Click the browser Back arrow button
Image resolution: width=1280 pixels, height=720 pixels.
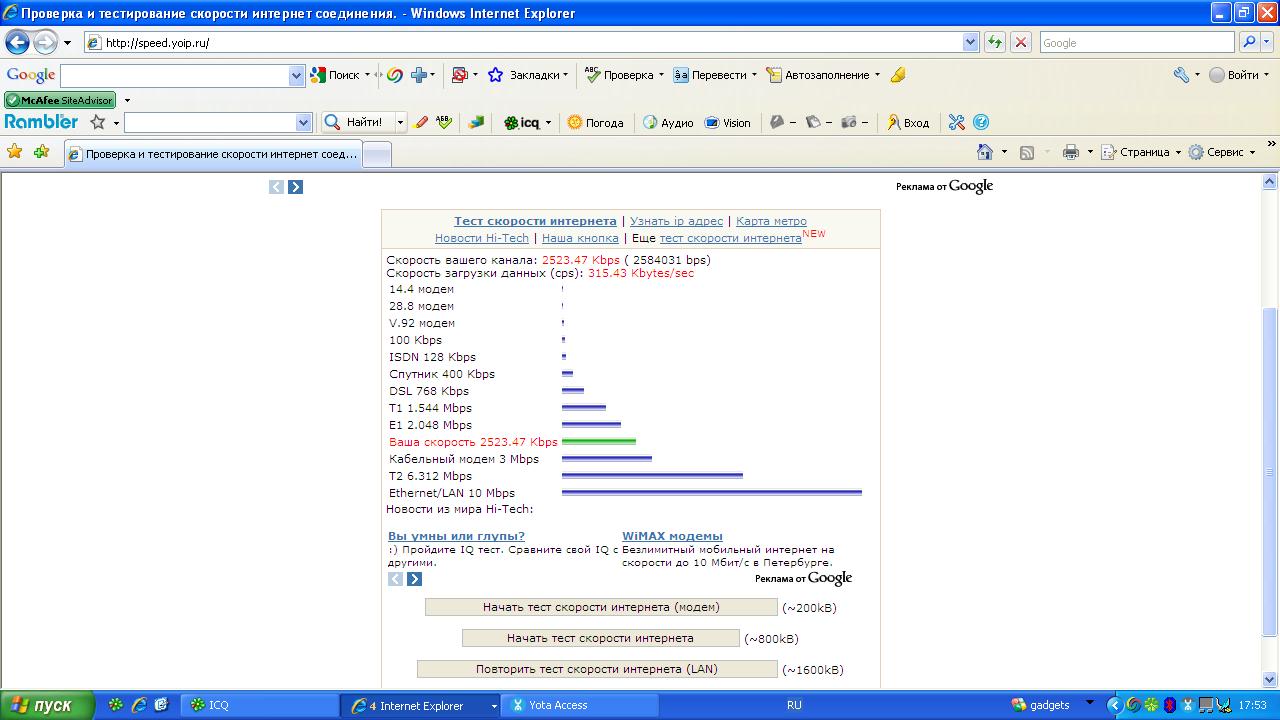(18, 43)
